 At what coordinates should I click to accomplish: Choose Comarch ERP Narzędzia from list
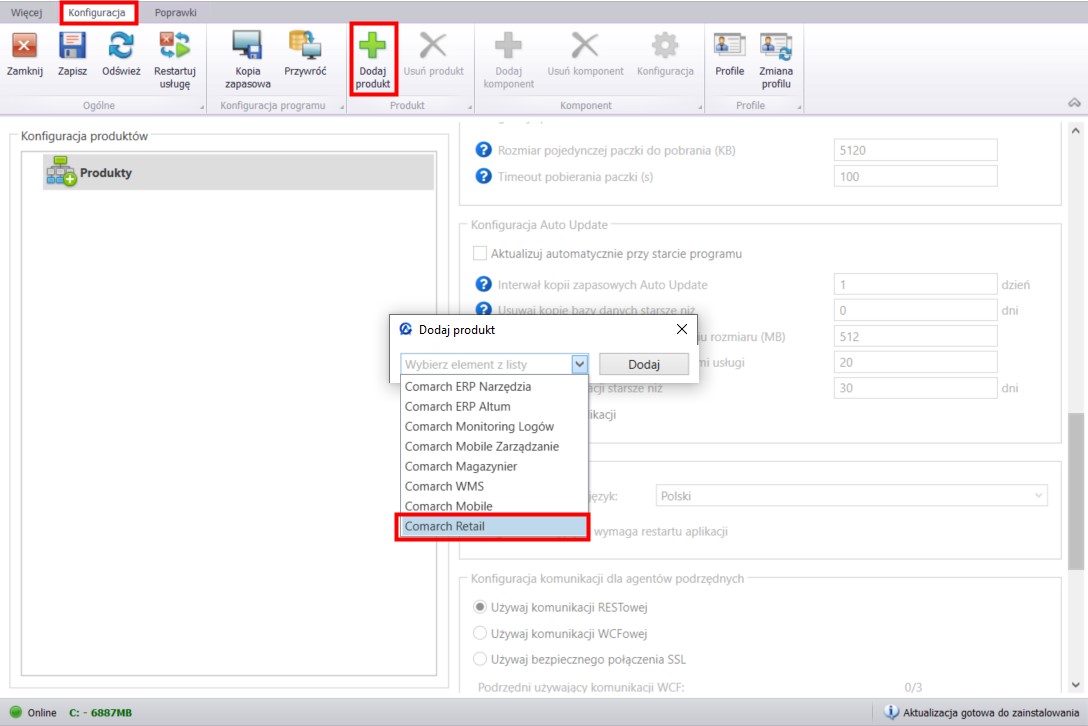coord(494,387)
